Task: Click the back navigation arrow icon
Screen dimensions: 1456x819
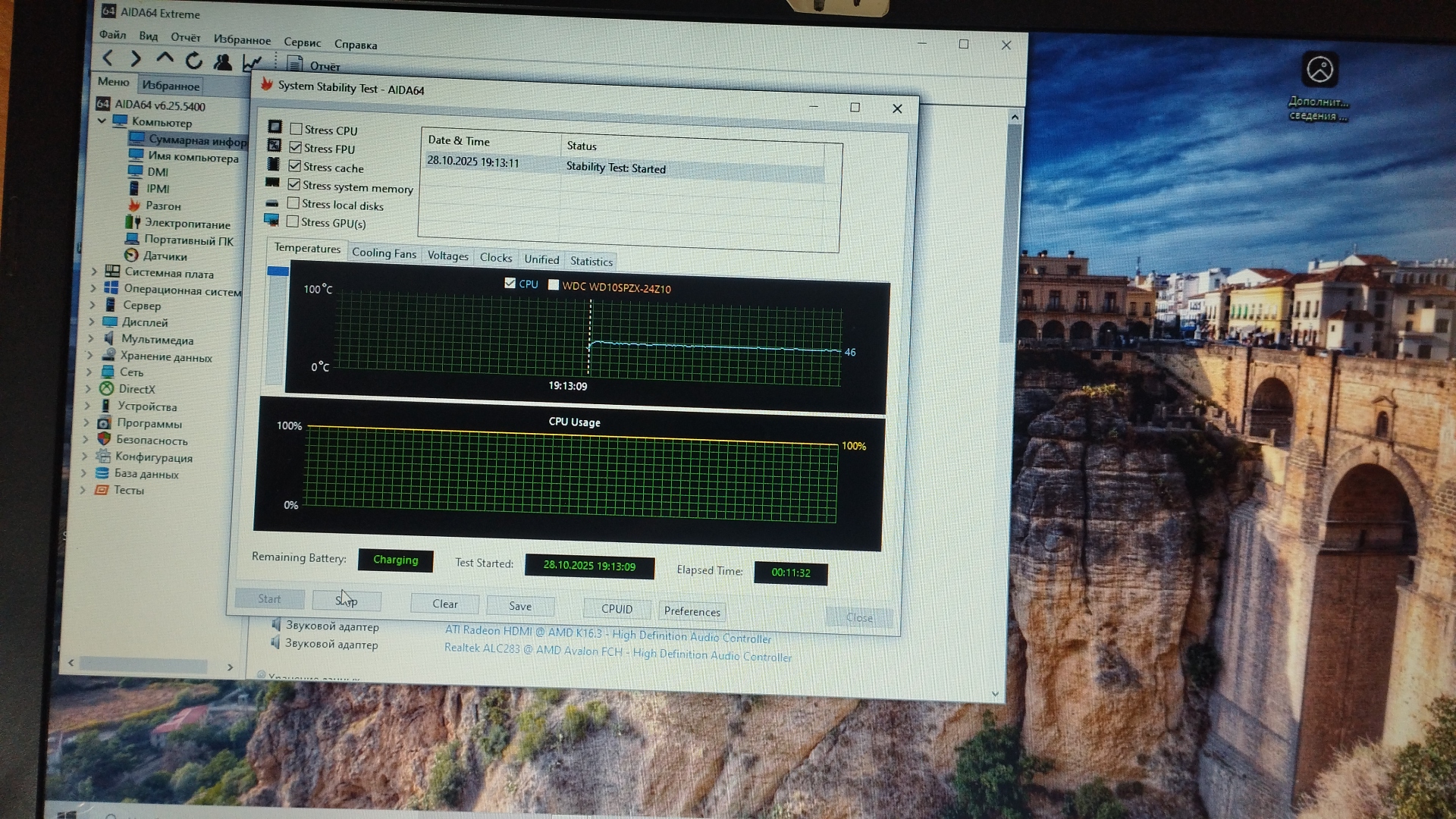Action: coord(108,58)
